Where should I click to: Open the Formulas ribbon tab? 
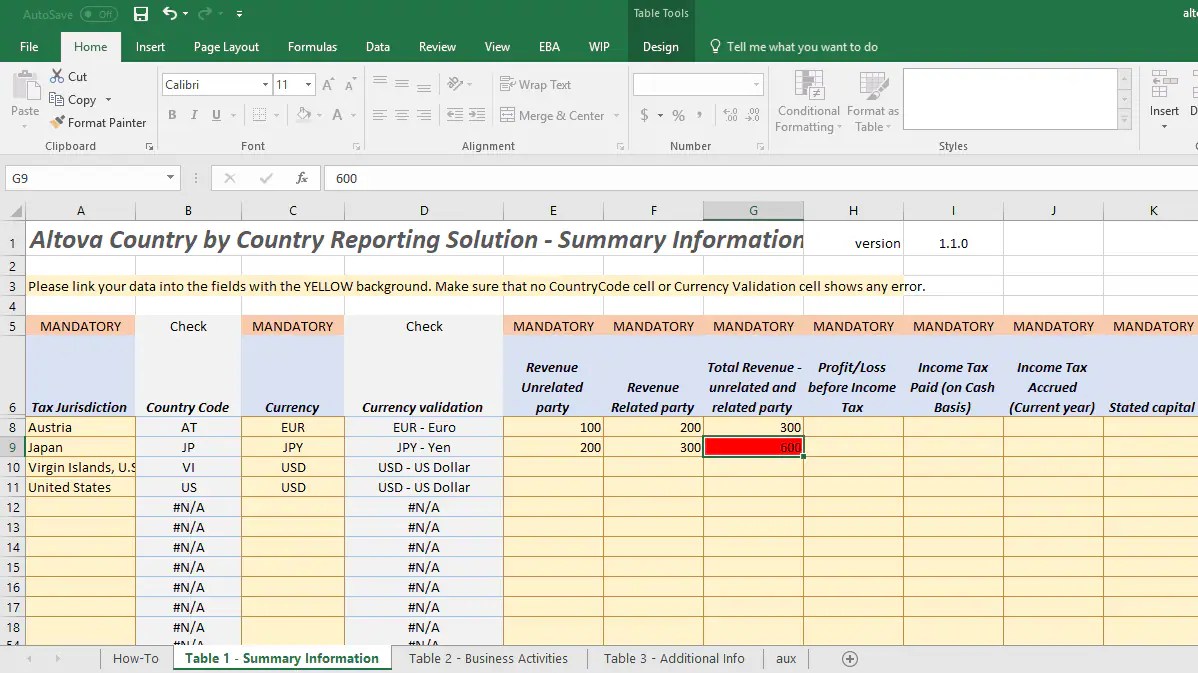pos(312,46)
